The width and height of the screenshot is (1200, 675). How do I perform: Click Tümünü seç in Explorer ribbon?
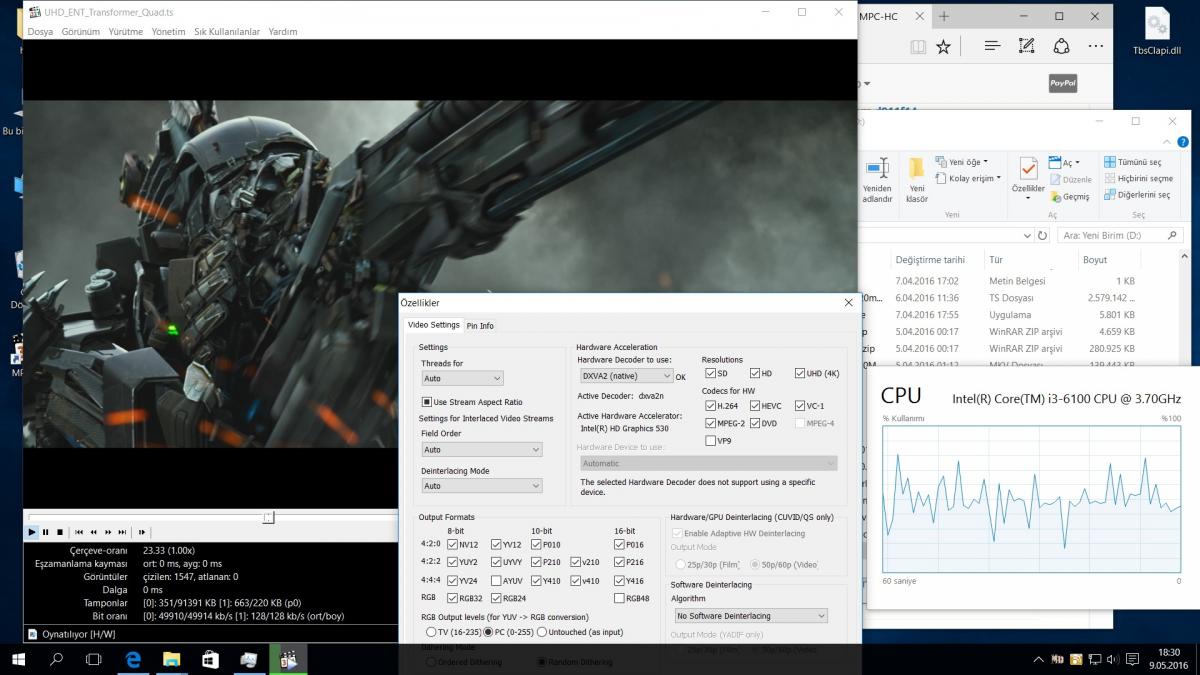1133,162
